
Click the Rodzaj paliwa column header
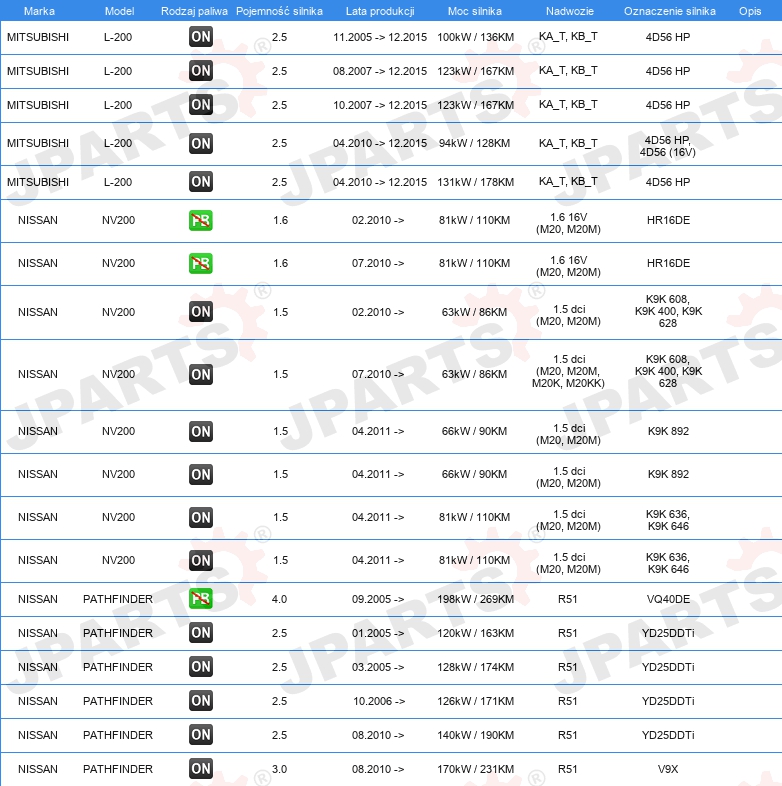point(194,11)
